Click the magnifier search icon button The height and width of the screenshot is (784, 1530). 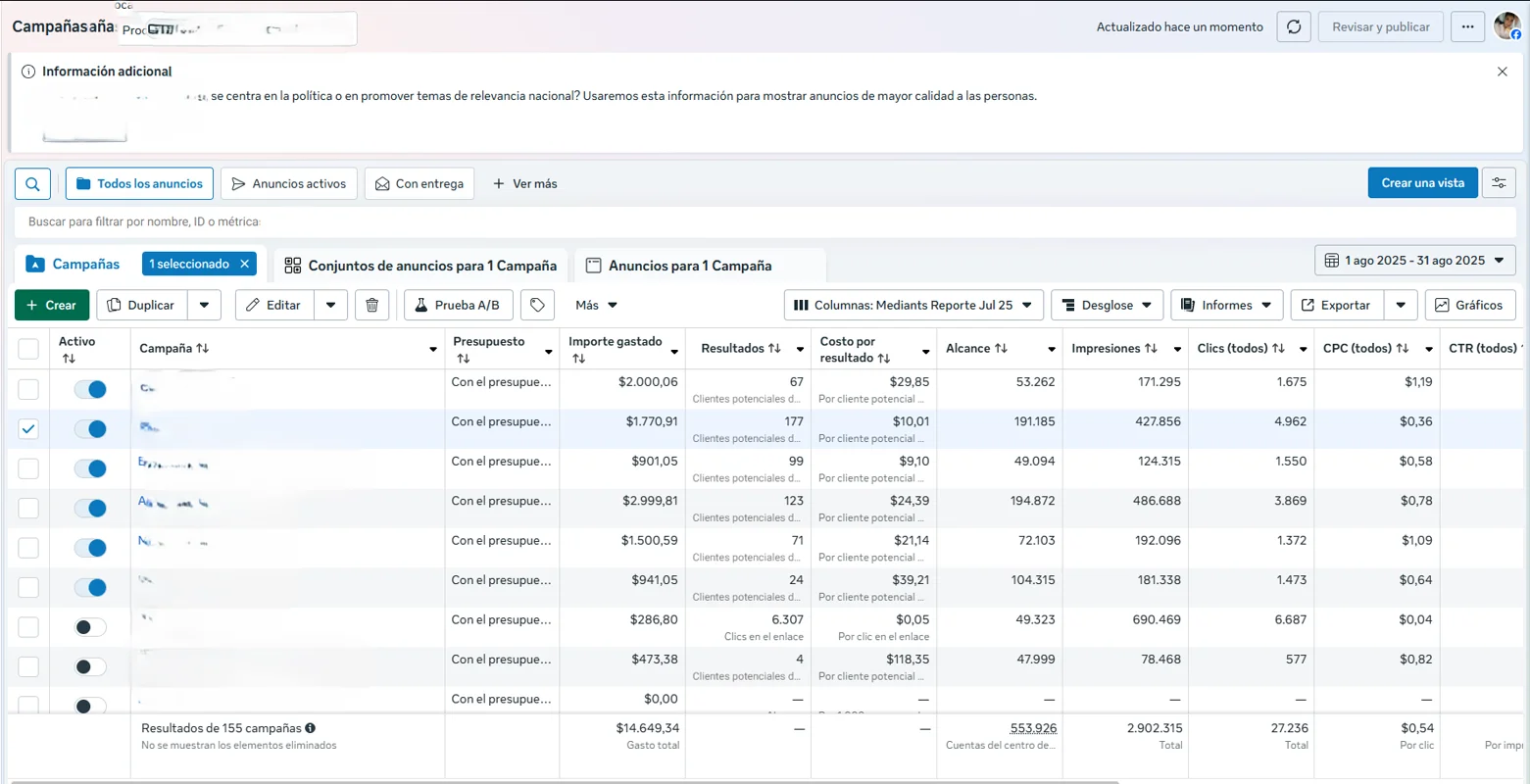pos(32,183)
